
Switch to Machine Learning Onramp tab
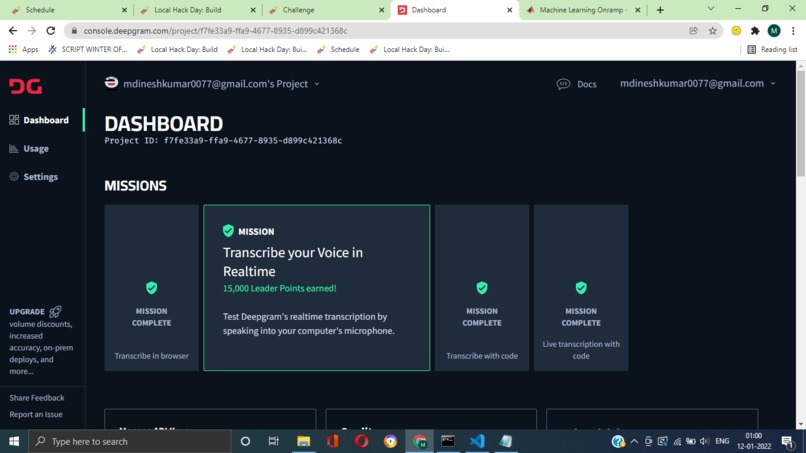pyautogui.click(x=582, y=10)
